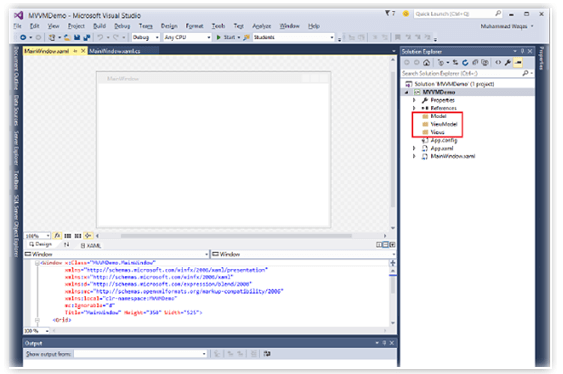Click the Save All toolbar icon
The width and height of the screenshot is (563, 374).
tap(87, 37)
